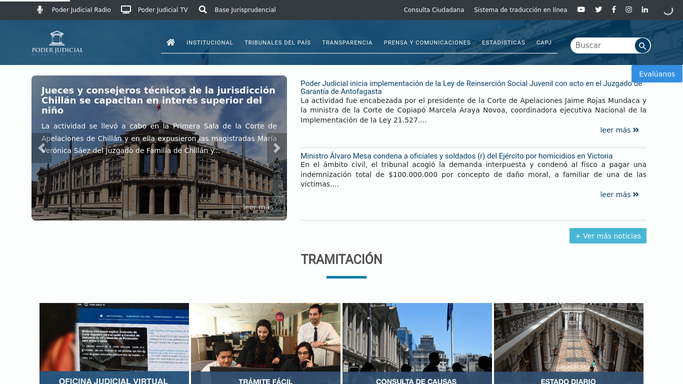Open the Tribunales del País menu

pyautogui.click(x=277, y=42)
